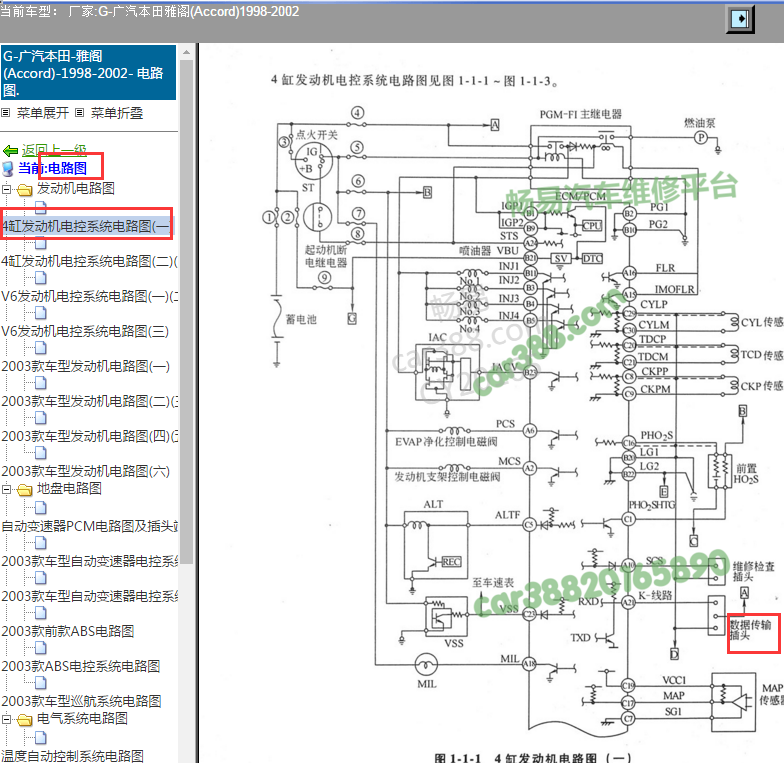Open 4缸发动机电控系统电路图(一)
The width and height of the screenshot is (784, 763).
[x=86, y=226]
